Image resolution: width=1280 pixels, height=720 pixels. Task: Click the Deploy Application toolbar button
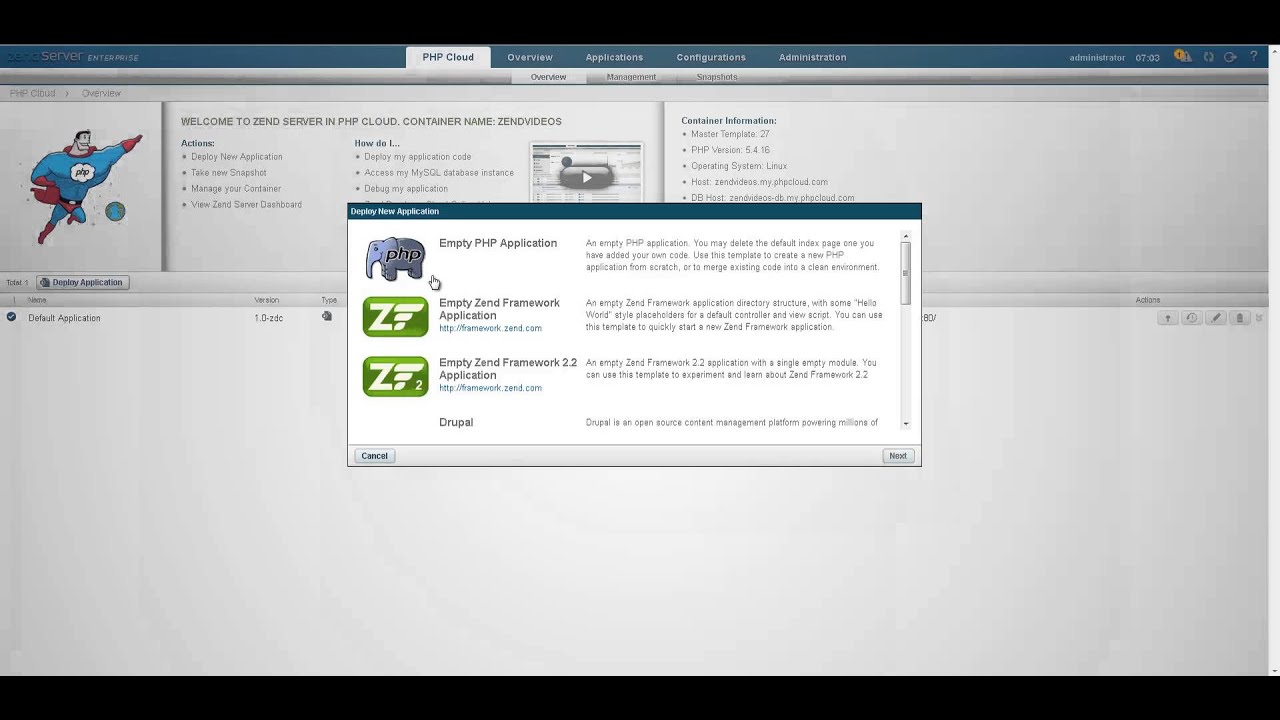[81, 282]
